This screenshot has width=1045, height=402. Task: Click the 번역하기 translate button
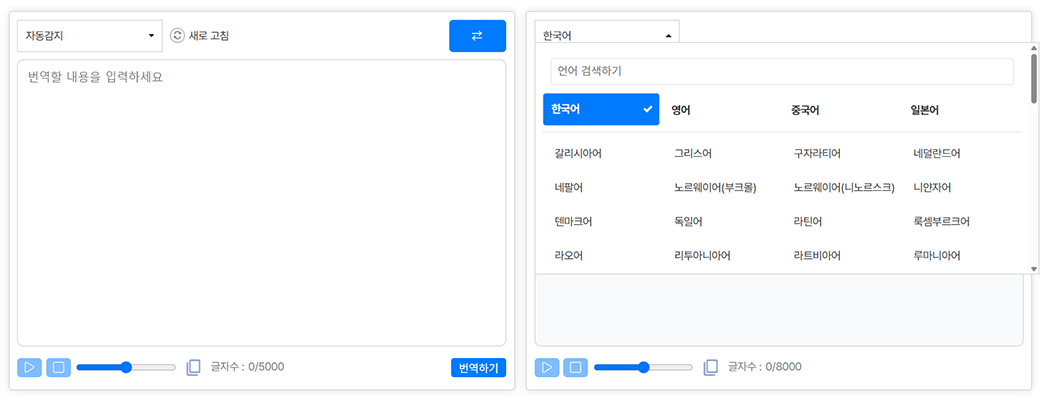tap(478, 368)
